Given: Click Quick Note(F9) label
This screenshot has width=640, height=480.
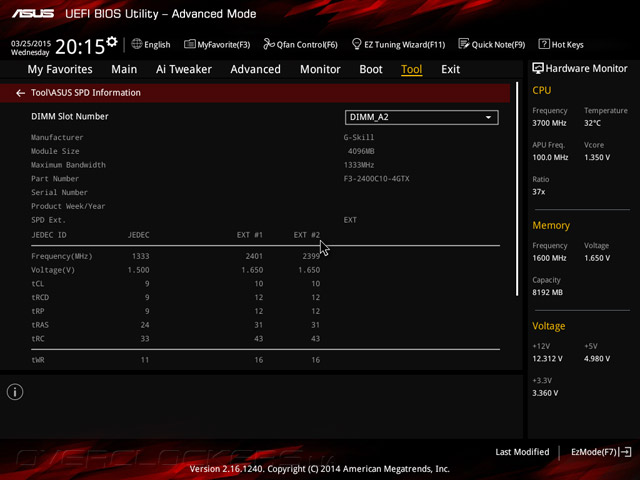Looking at the screenshot, I should coord(498,45).
